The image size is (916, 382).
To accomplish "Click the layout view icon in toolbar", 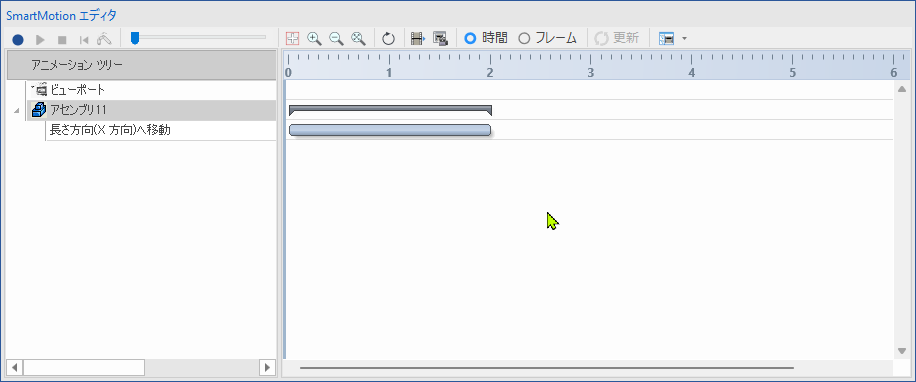I will click(667, 39).
